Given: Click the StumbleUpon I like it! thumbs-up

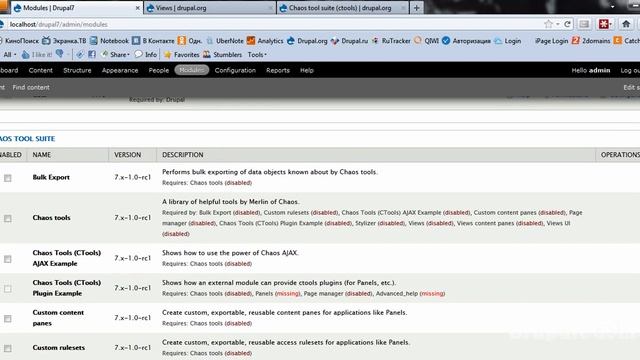Looking at the screenshot, I should click(x=37, y=54).
